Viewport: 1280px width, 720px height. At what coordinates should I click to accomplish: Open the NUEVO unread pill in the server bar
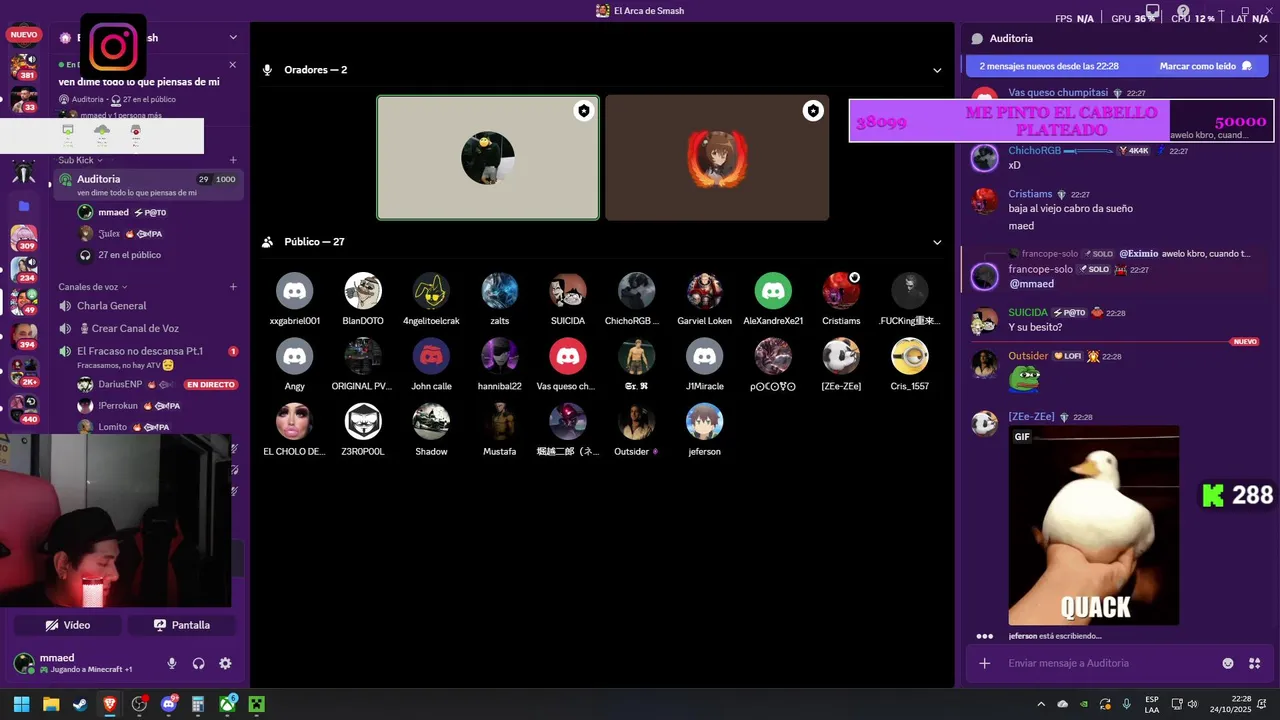[x=23, y=35]
